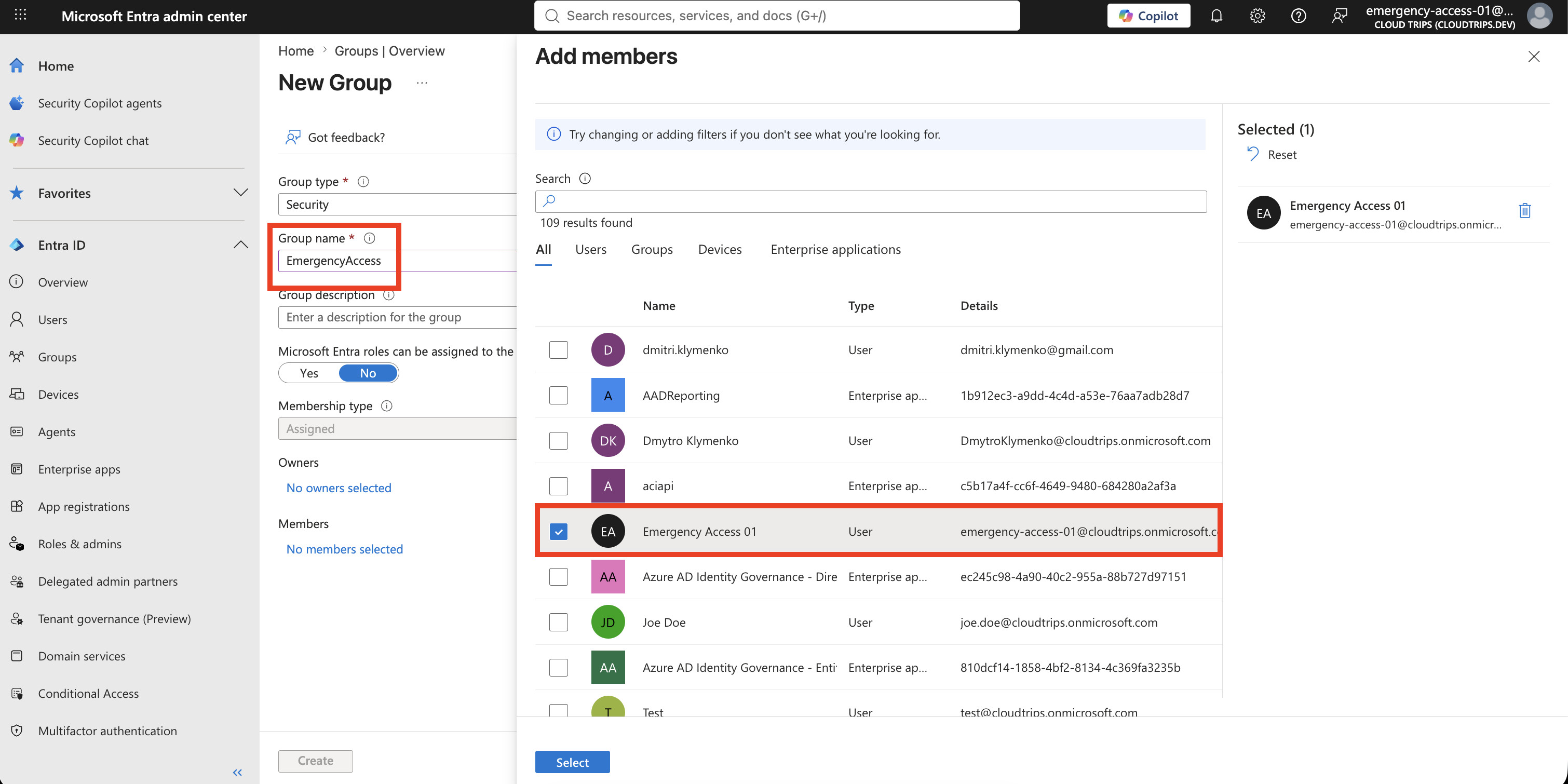Click the Home breadcrumb link
This screenshot has height=784, width=1568.
pyautogui.click(x=296, y=51)
